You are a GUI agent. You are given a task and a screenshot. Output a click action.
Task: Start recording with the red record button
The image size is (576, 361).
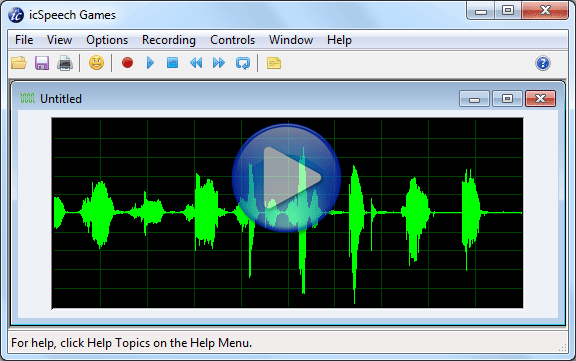click(127, 63)
